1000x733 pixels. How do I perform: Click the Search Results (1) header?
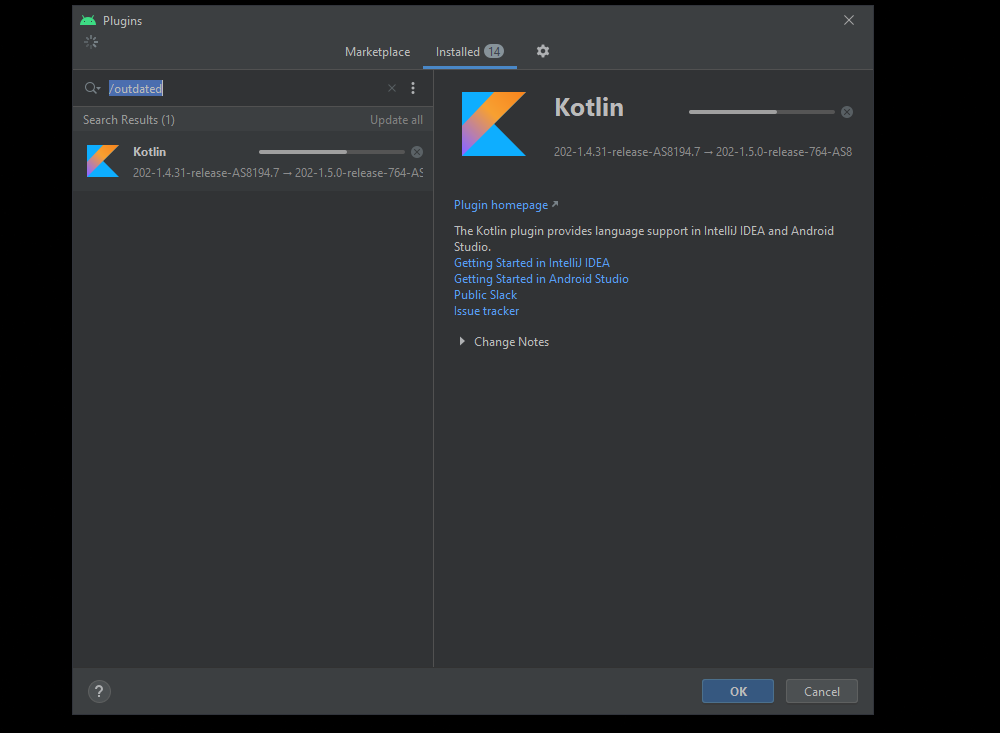pos(129,120)
